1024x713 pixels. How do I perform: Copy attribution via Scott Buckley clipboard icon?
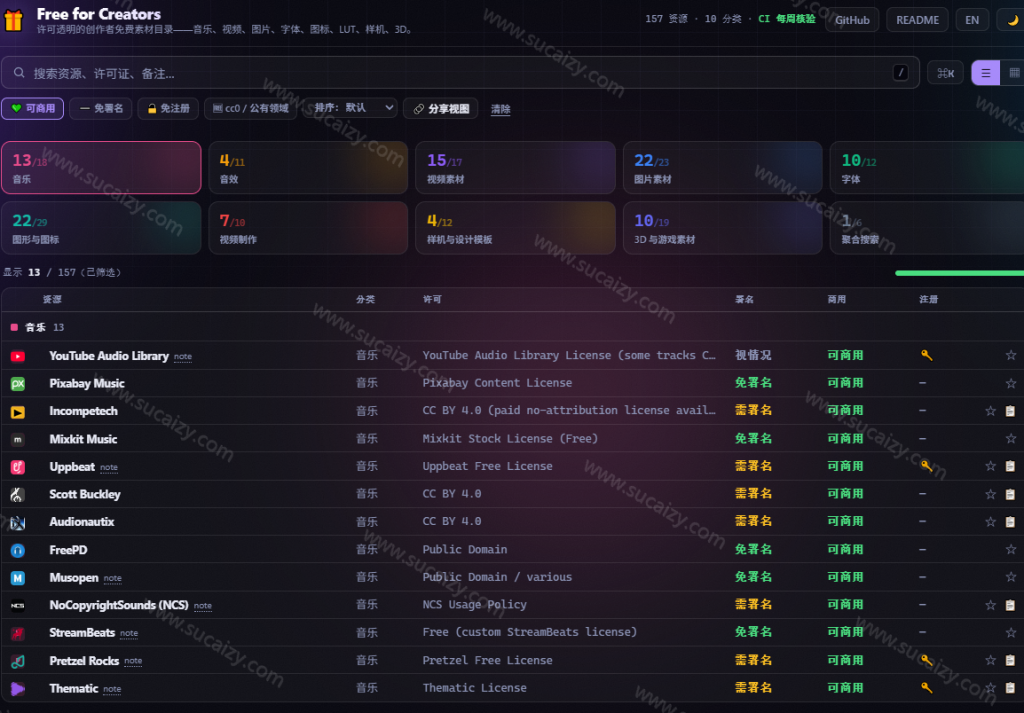(x=1010, y=494)
